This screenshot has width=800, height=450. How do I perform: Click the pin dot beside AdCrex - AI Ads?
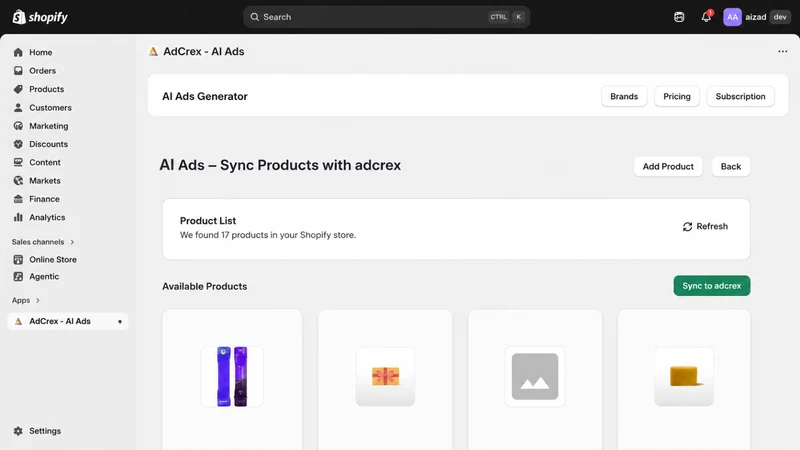click(120, 321)
